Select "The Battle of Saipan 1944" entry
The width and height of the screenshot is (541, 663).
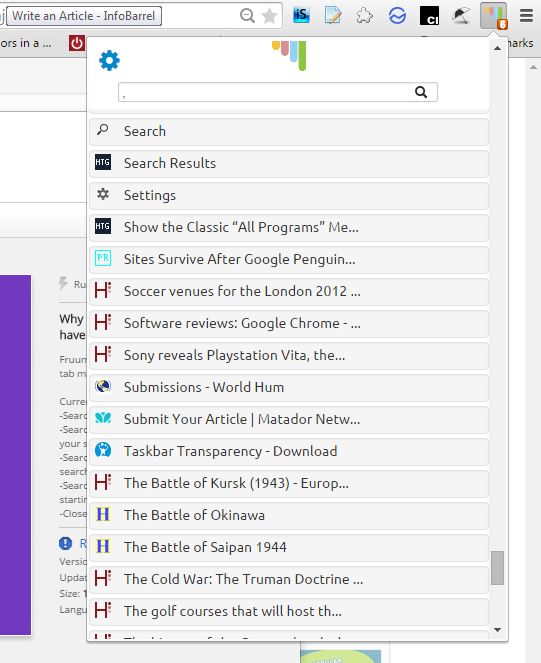[x=289, y=548]
